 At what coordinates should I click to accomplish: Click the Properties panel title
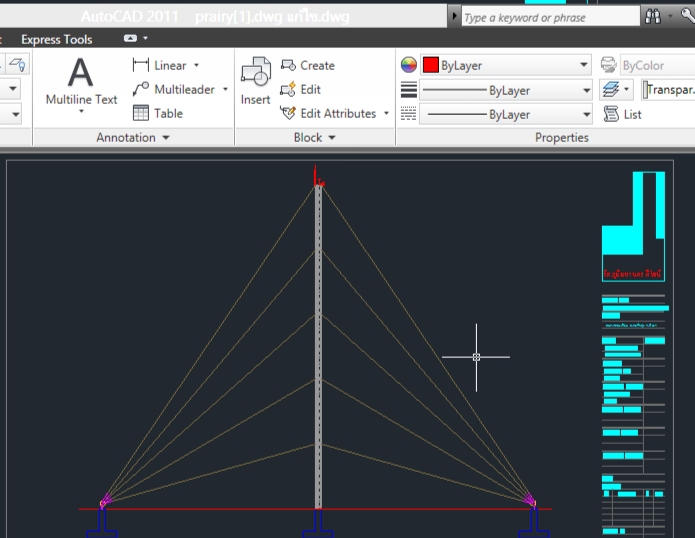click(562, 137)
